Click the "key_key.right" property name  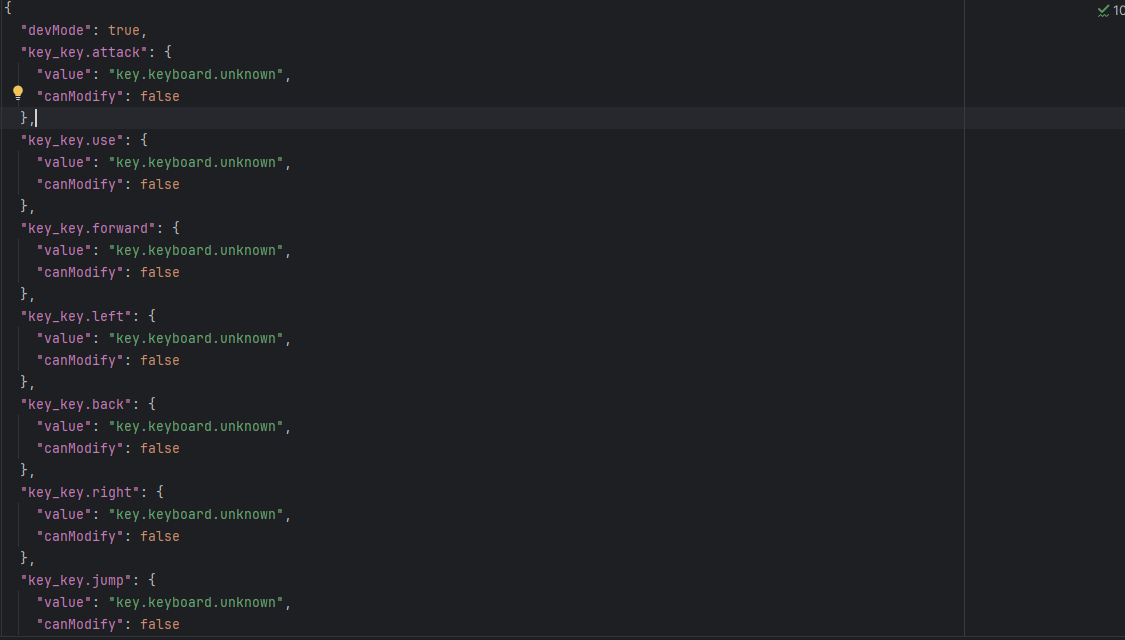pos(81,492)
